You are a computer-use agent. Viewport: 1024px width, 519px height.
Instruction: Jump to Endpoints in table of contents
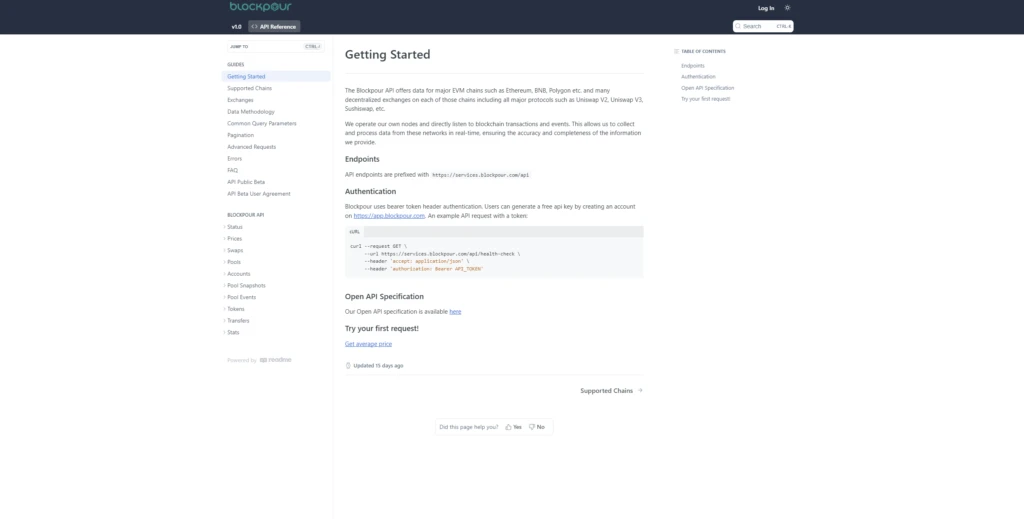click(x=693, y=66)
